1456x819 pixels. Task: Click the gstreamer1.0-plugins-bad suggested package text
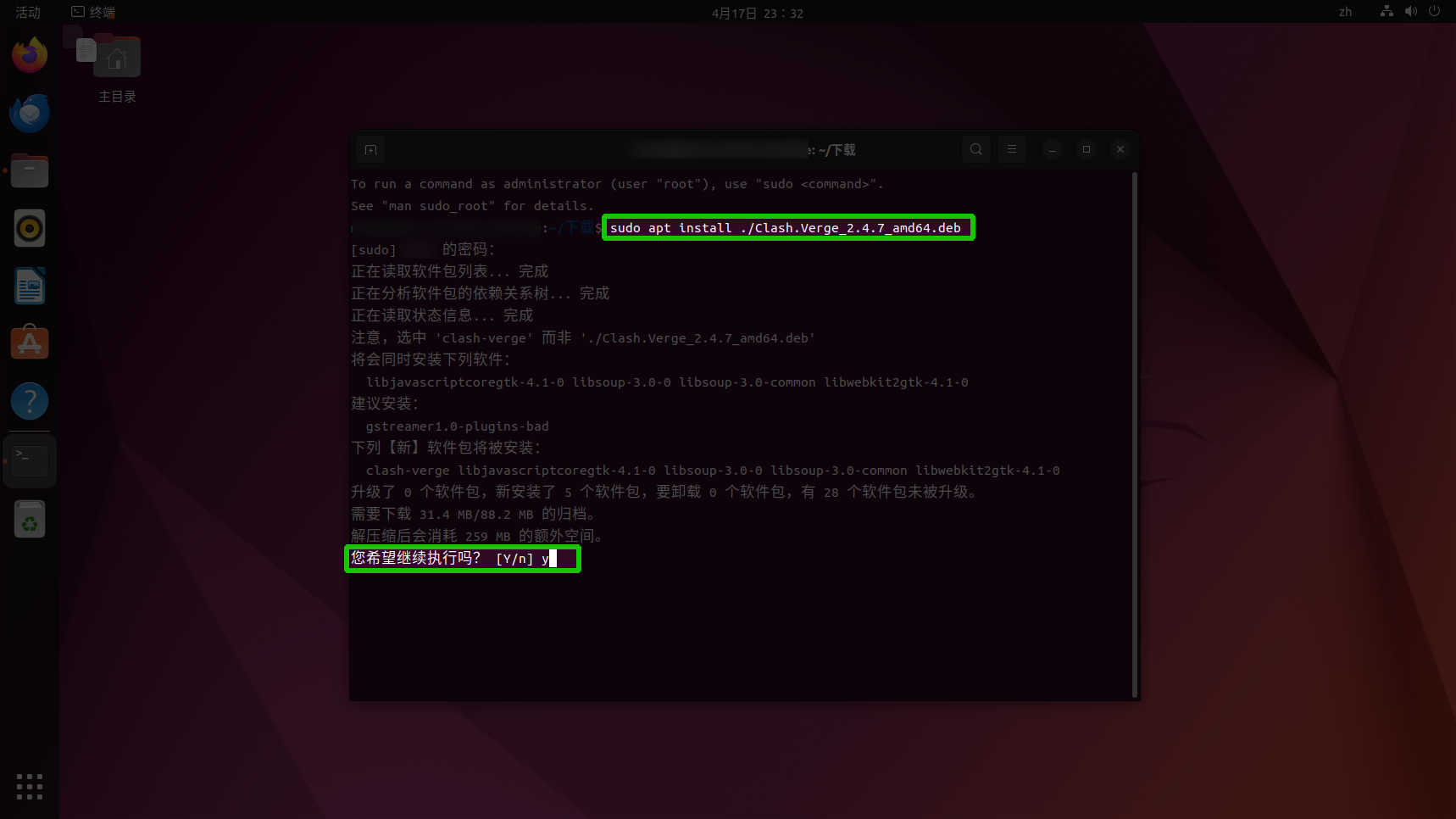tap(458, 426)
